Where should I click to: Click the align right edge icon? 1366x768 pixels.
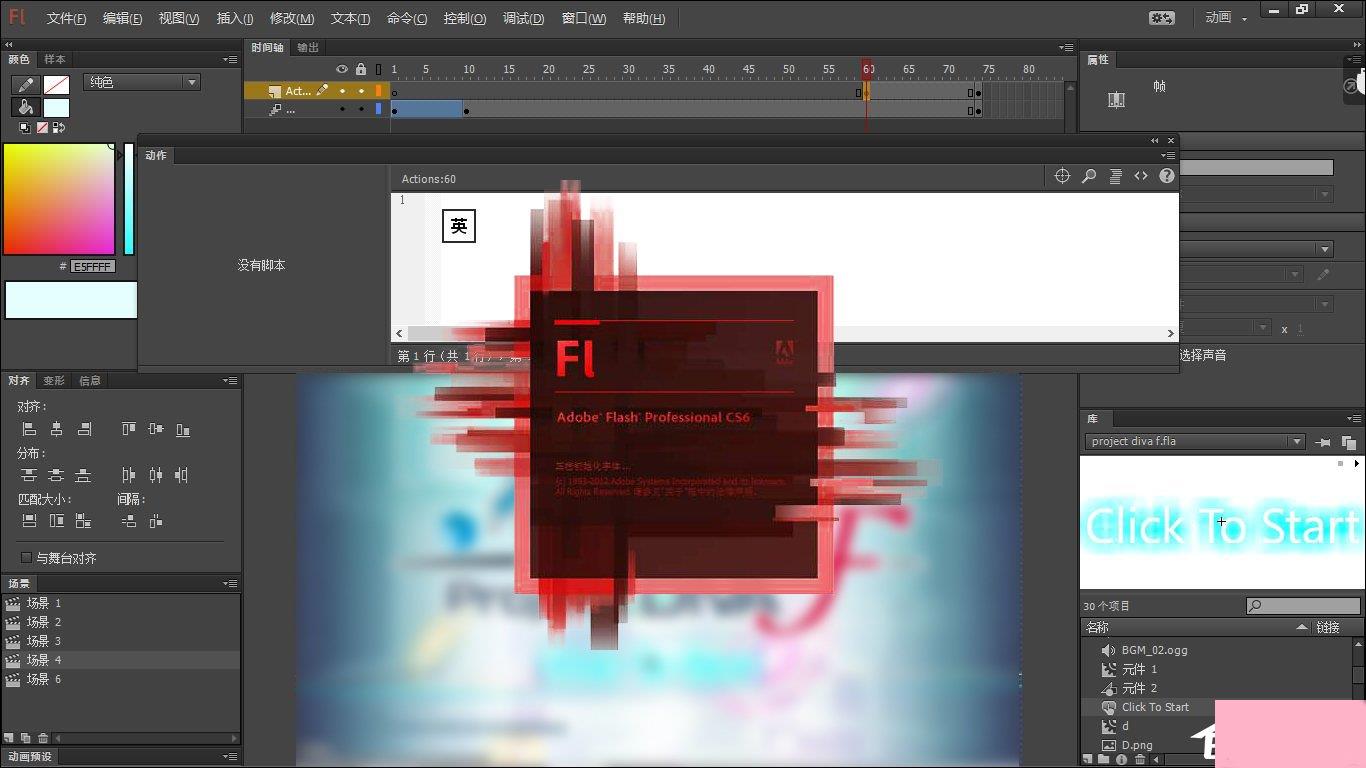84,429
